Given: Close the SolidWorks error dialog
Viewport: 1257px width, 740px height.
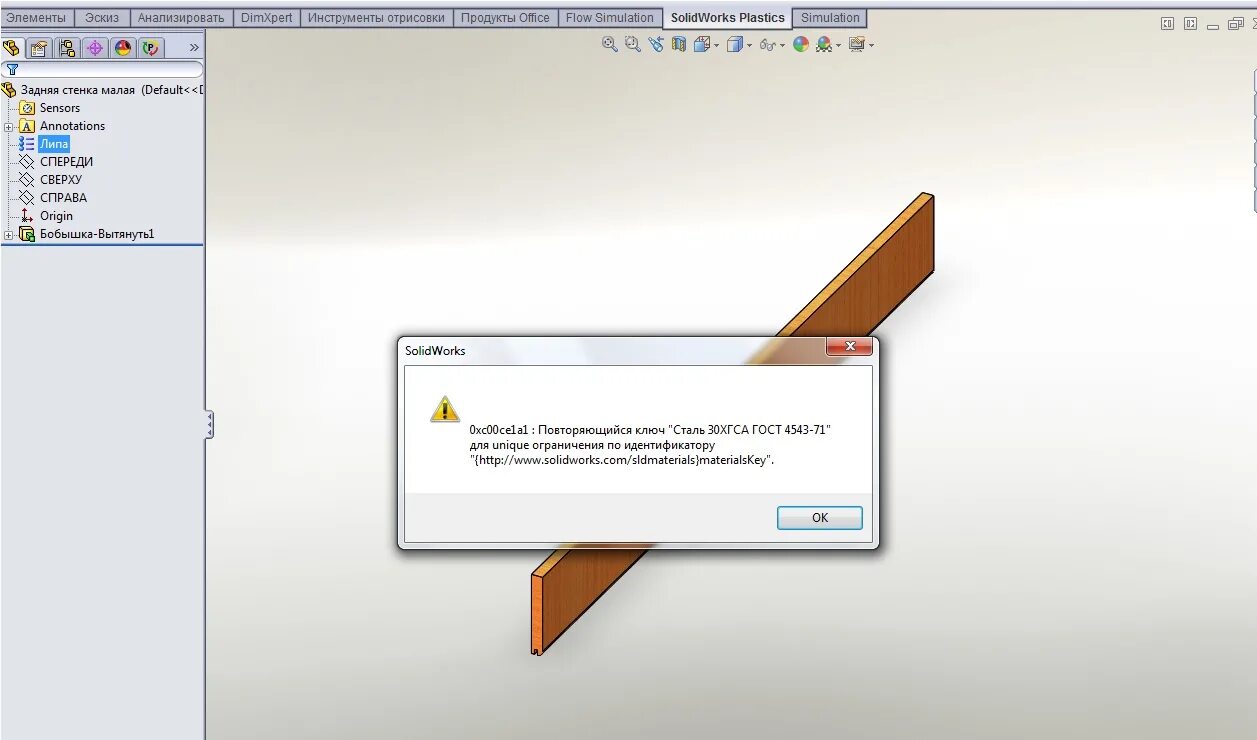Looking at the screenshot, I should (850, 347).
